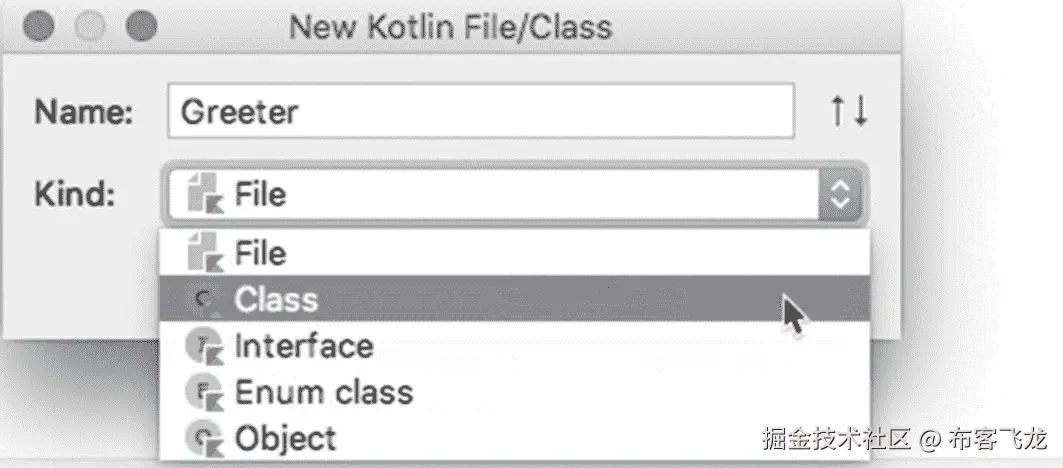Click the Enum class icon in the list
Screen dimensions: 1063x468
coord(203,392)
